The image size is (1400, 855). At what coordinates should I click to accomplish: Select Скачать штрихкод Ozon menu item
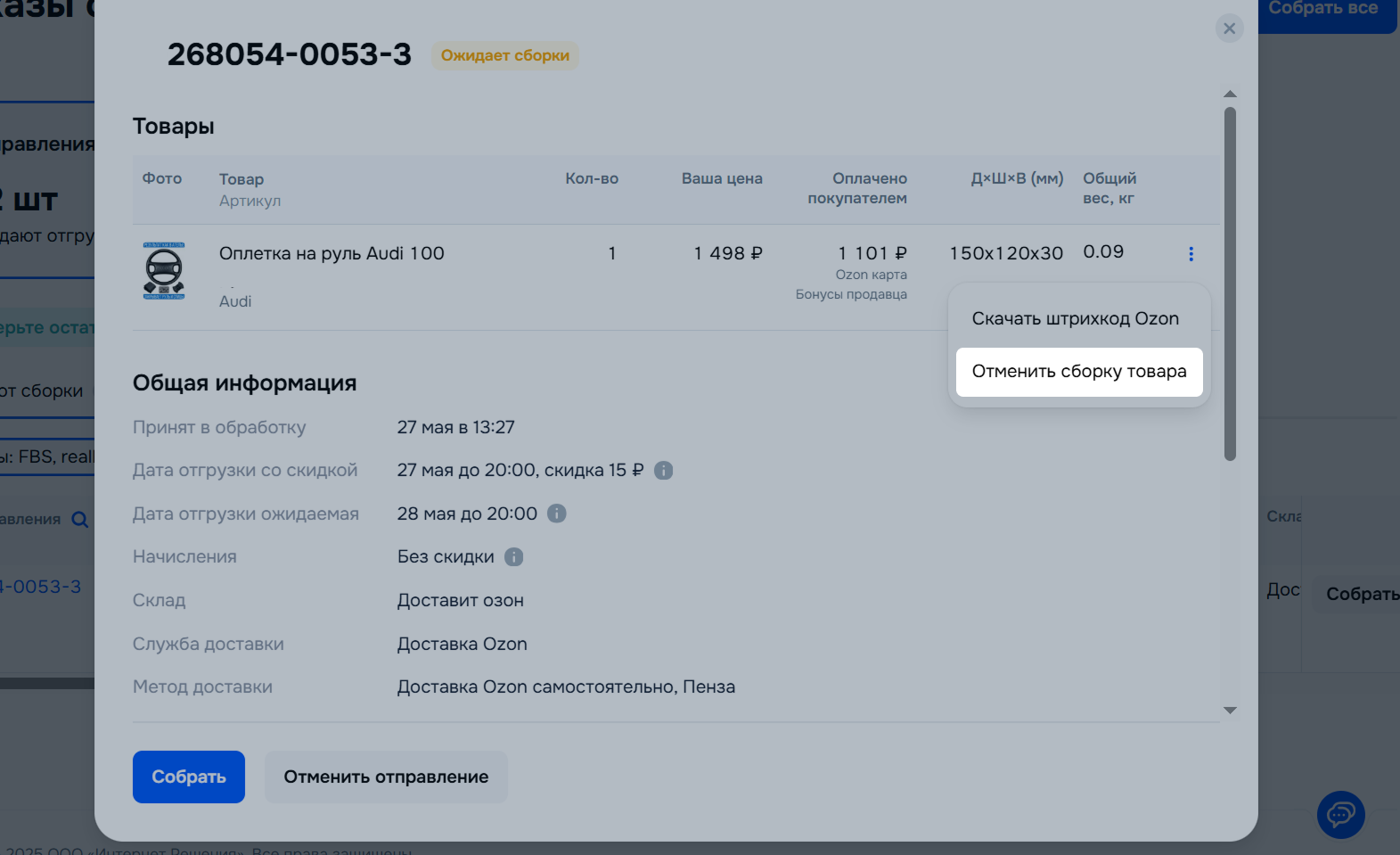pyautogui.click(x=1076, y=319)
